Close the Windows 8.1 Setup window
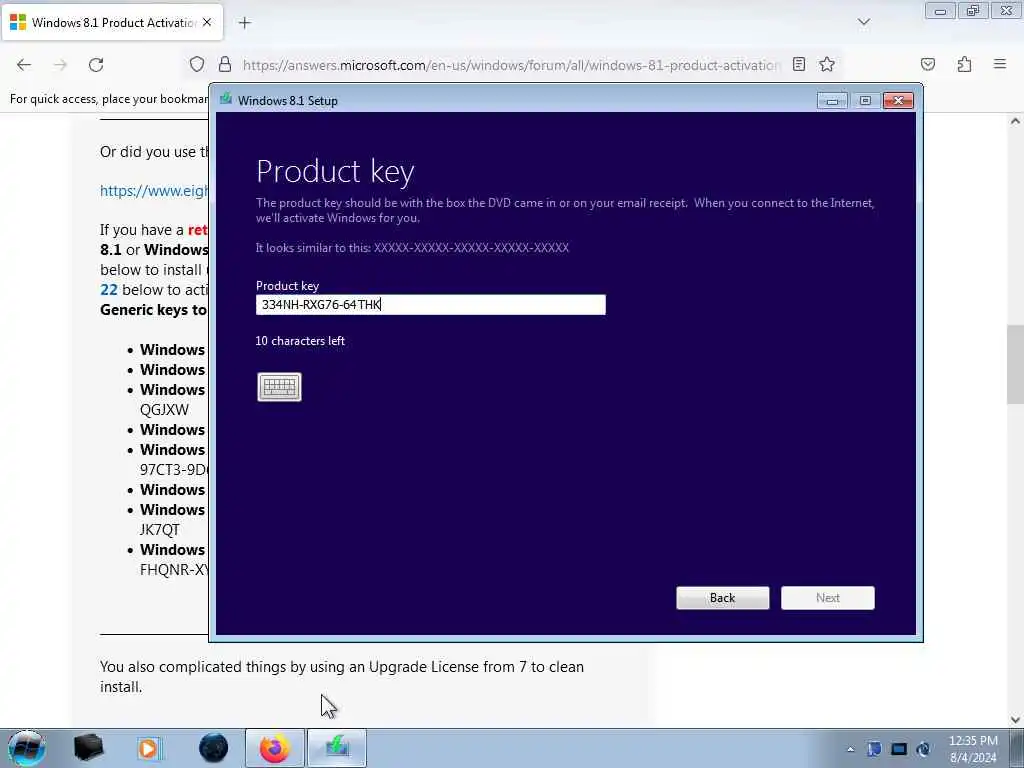 [898, 101]
